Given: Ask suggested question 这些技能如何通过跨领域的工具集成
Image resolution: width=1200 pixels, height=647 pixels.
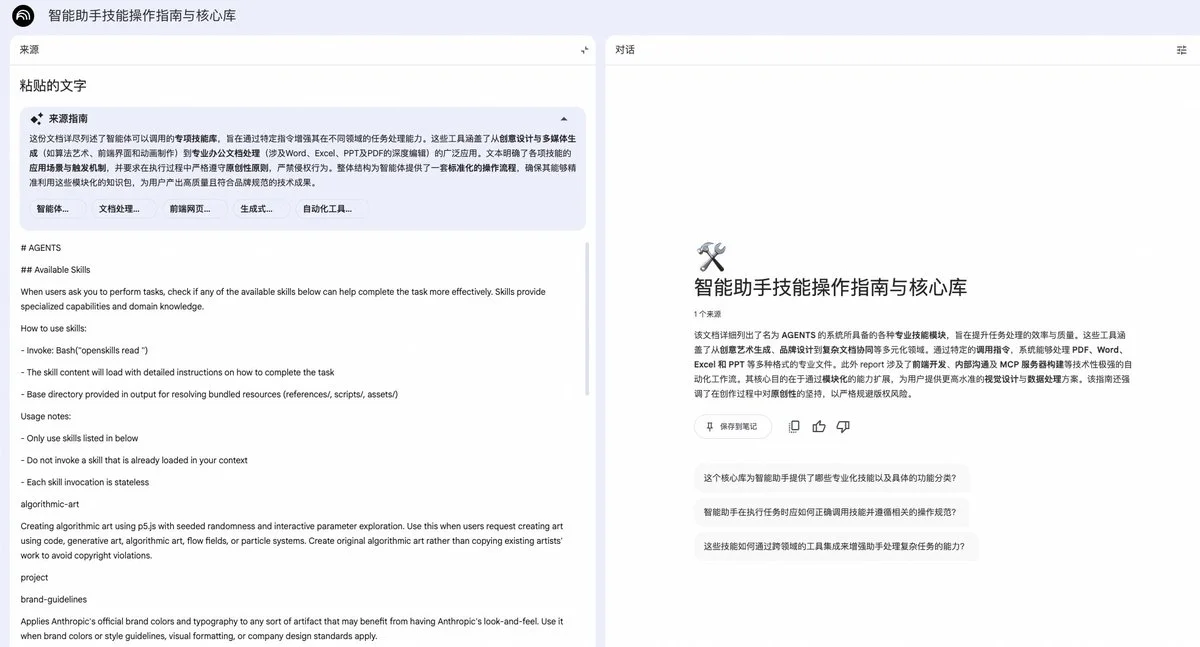Looking at the screenshot, I should tap(836, 546).
